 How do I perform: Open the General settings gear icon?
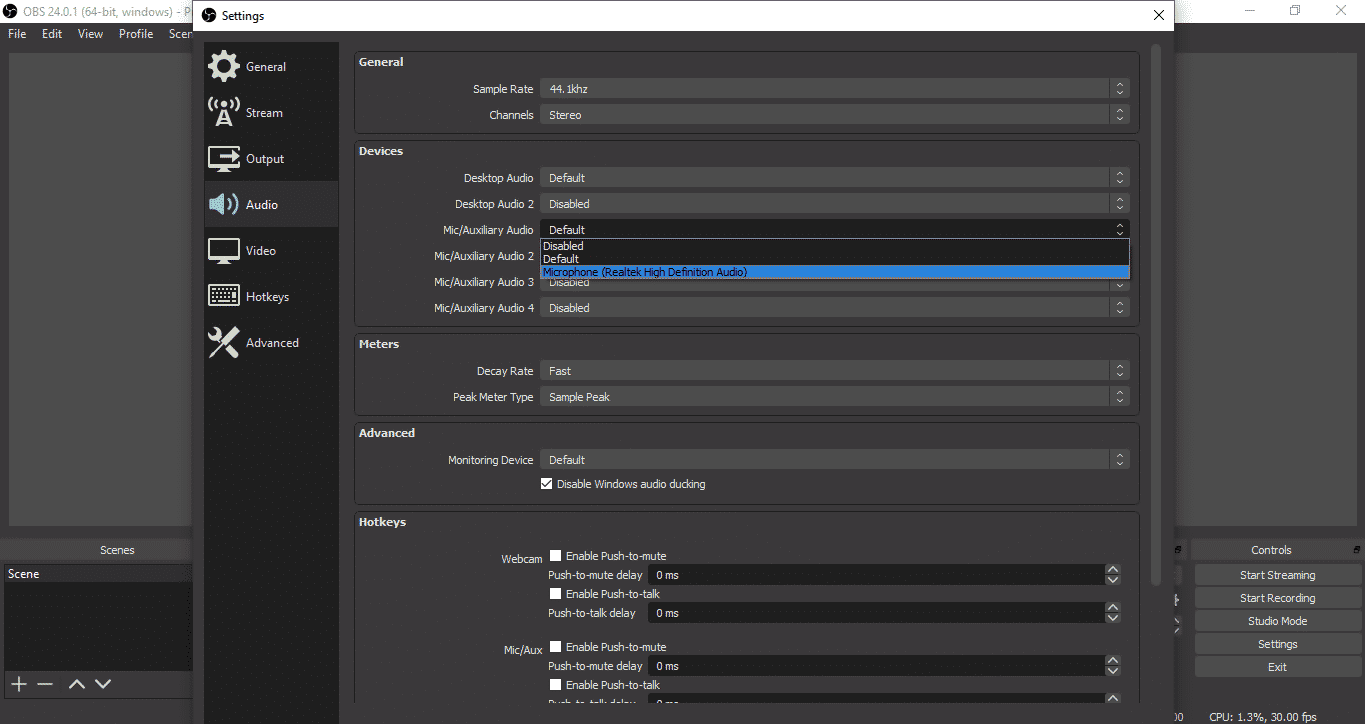(x=224, y=66)
